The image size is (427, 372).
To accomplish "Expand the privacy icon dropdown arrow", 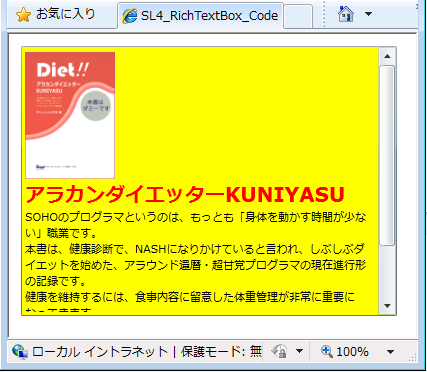I will (299, 351).
